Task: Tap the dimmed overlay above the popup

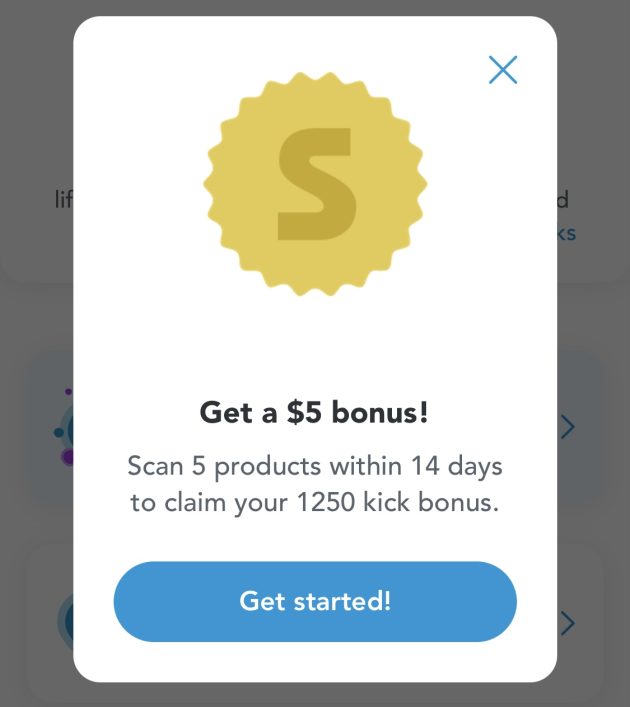Action: [315, 8]
